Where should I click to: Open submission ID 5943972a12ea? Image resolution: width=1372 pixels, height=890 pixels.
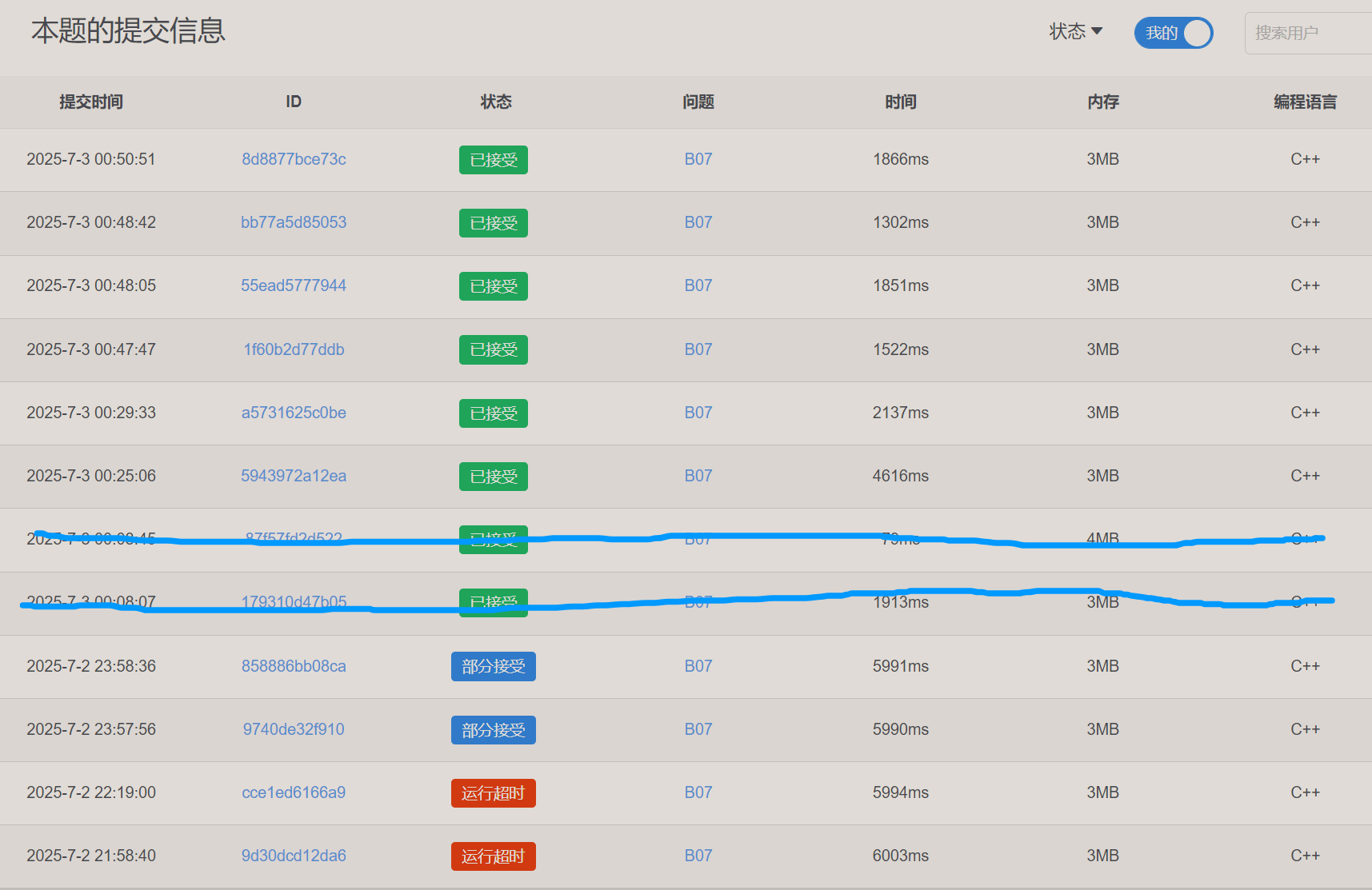(x=294, y=476)
